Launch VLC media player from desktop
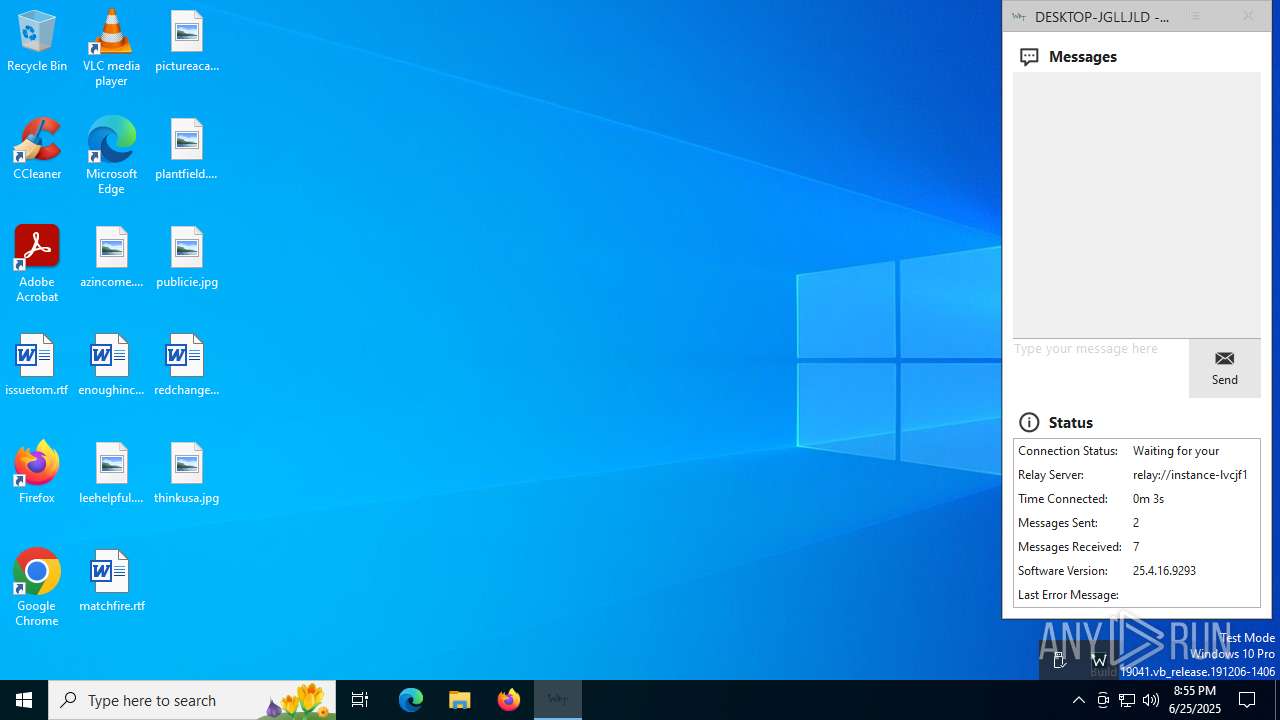The height and width of the screenshot is (720, 1280). [x=111, y=48]
